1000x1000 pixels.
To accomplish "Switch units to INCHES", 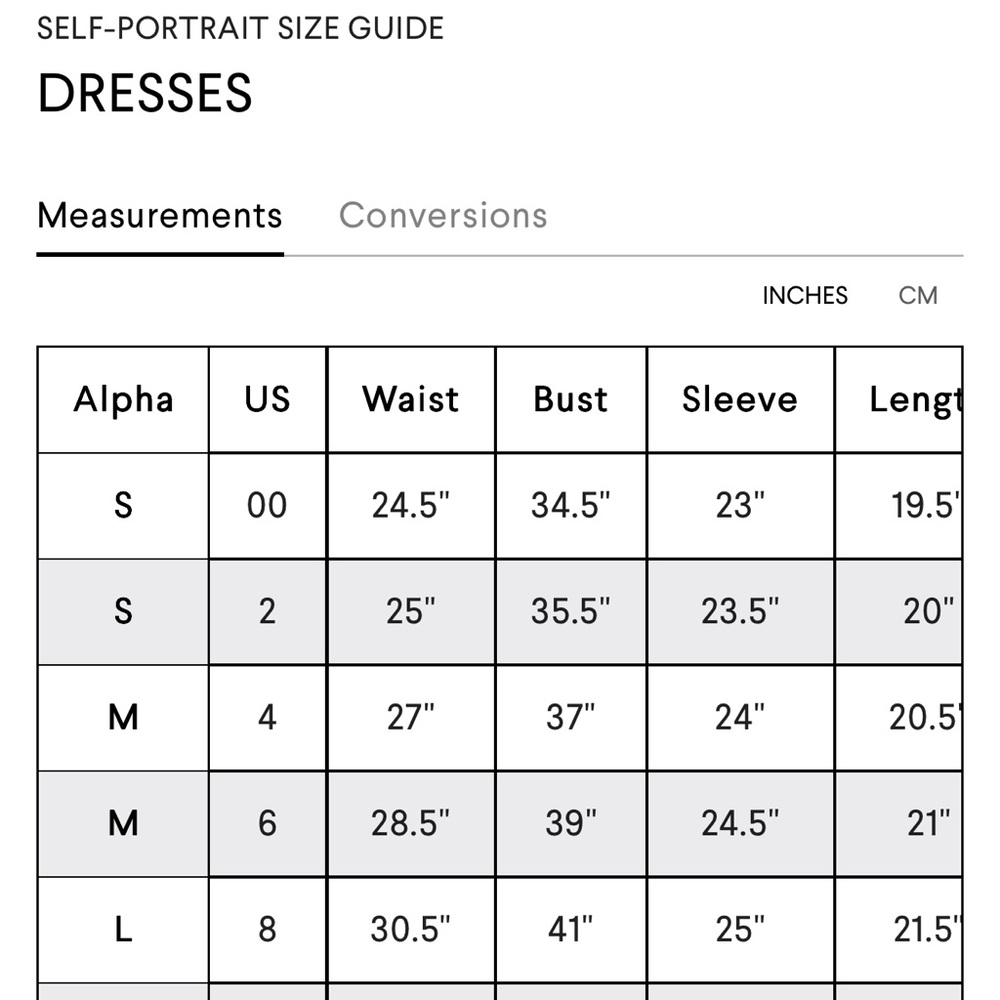I will pos(804,296).
